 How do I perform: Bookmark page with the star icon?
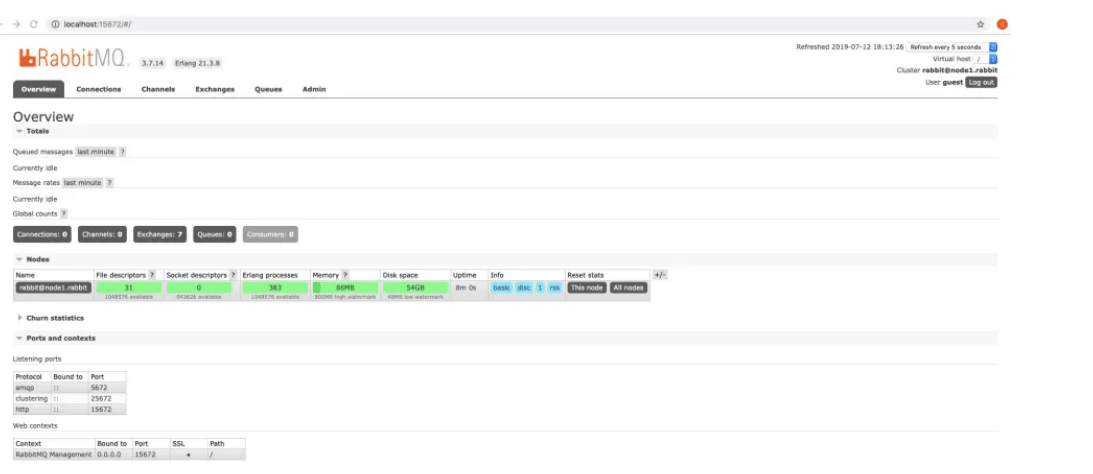click(x=980, y=24)
